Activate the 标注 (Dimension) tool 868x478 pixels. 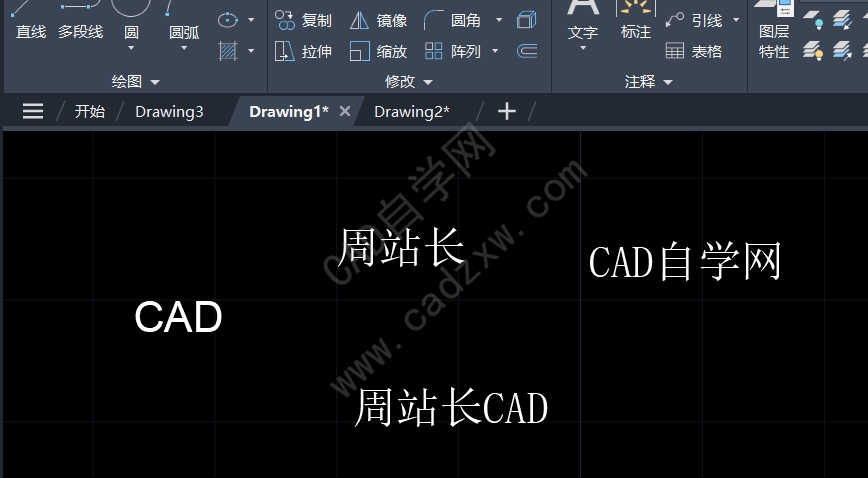point(636,22)
